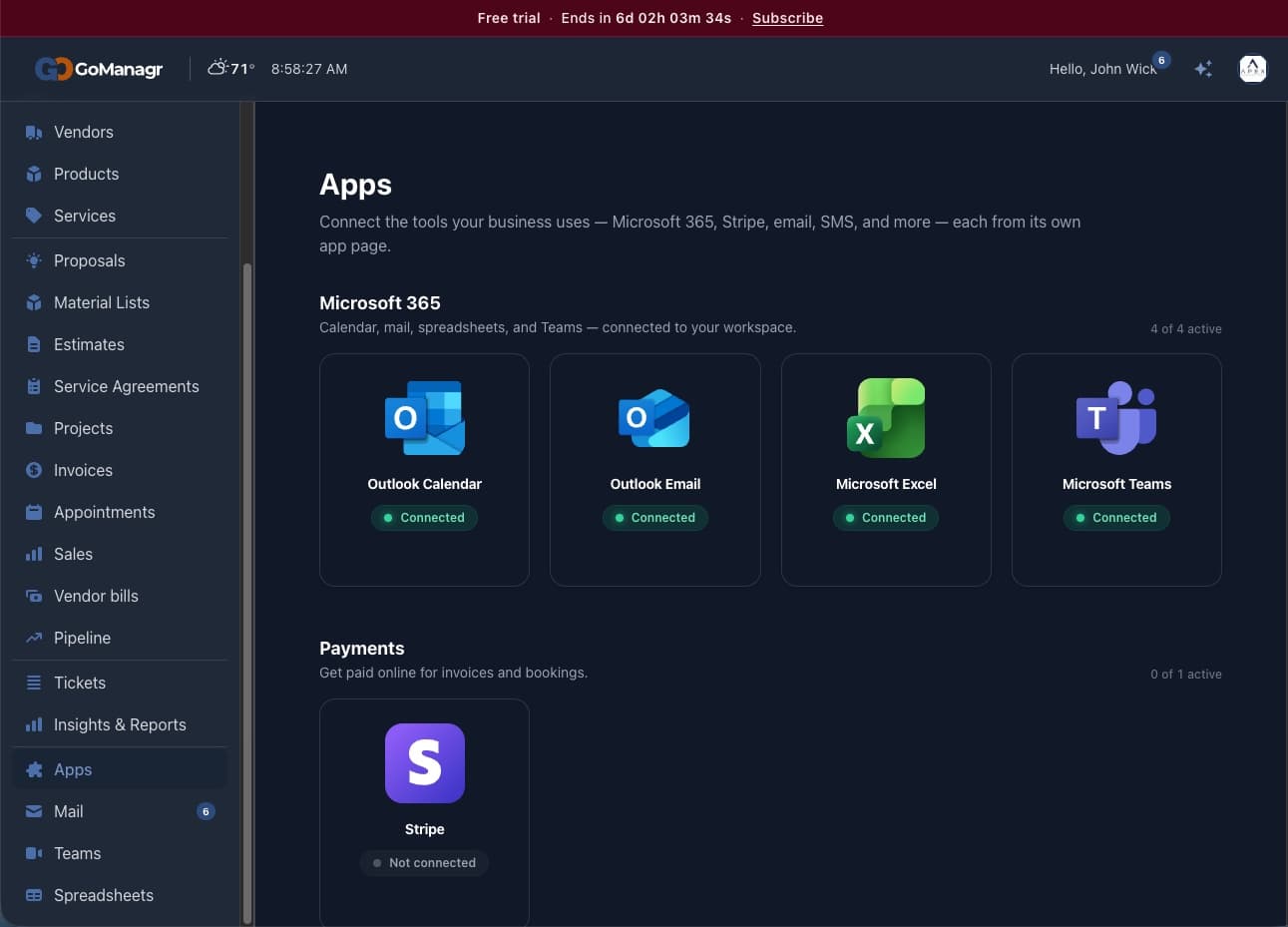Open Products from the sidebar
The height and width of the screenshot is (927, 1288).
point(120,174)
